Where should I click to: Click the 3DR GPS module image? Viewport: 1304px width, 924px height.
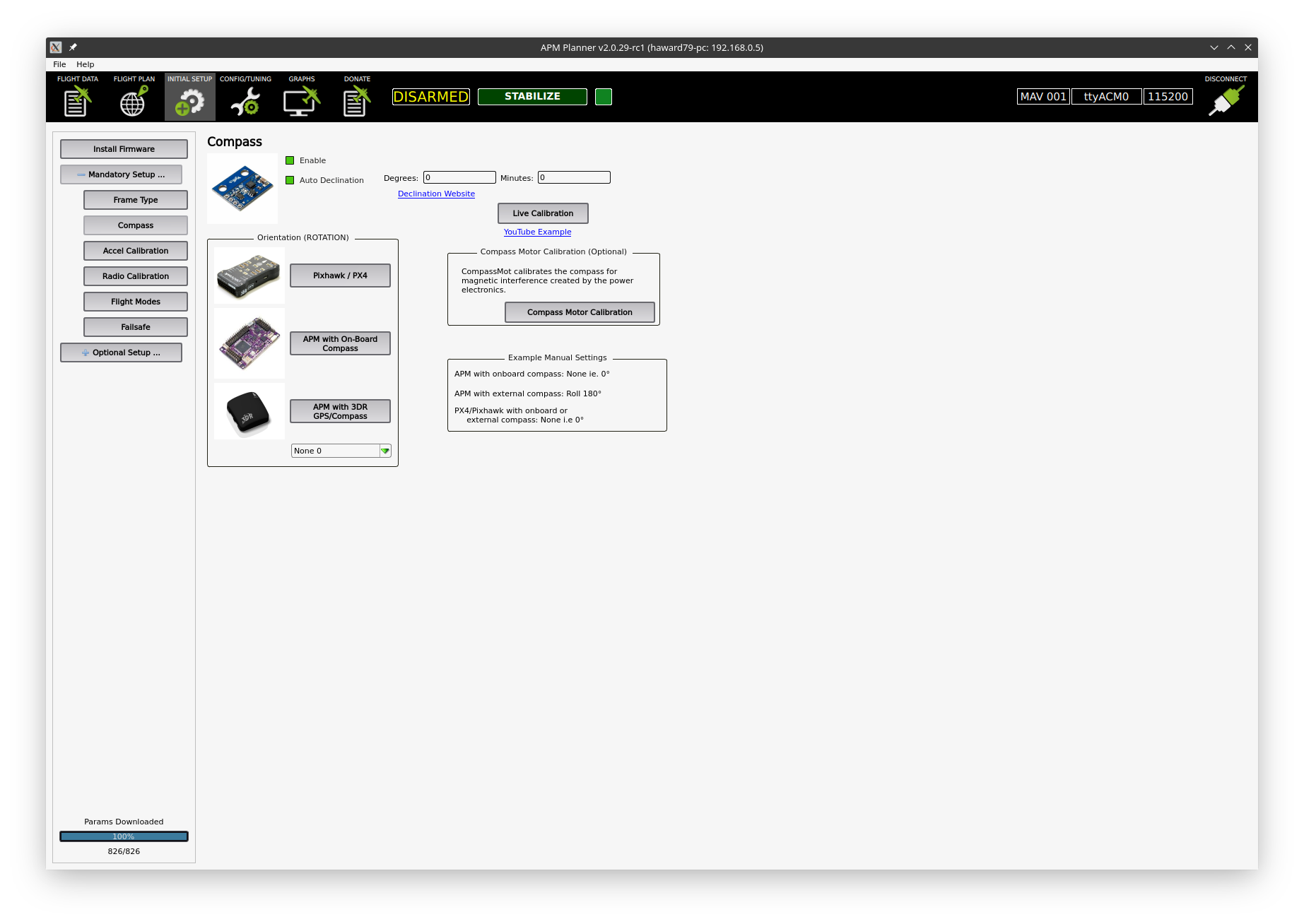point(249,411)
